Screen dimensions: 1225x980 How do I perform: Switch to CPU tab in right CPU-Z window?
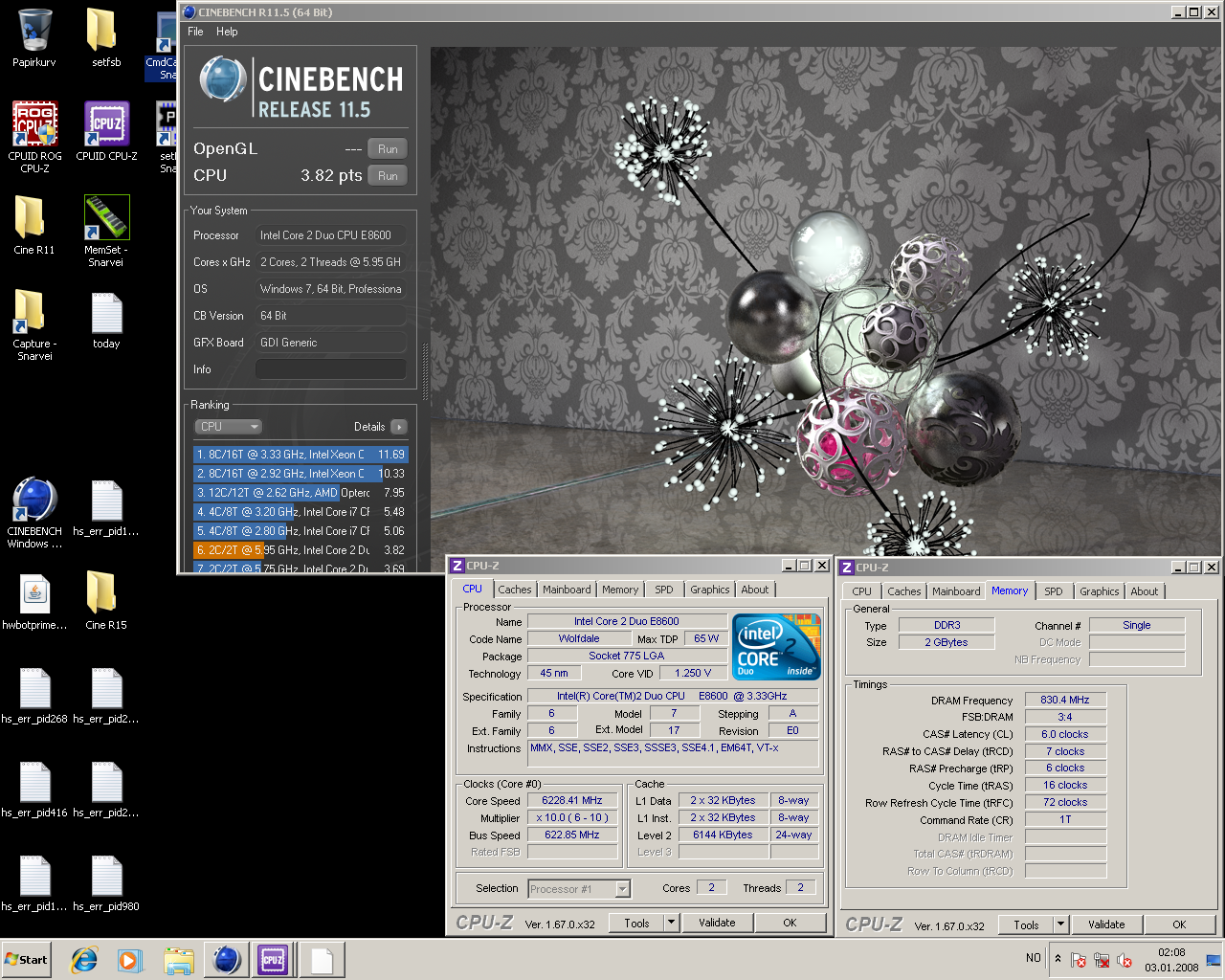862,591
